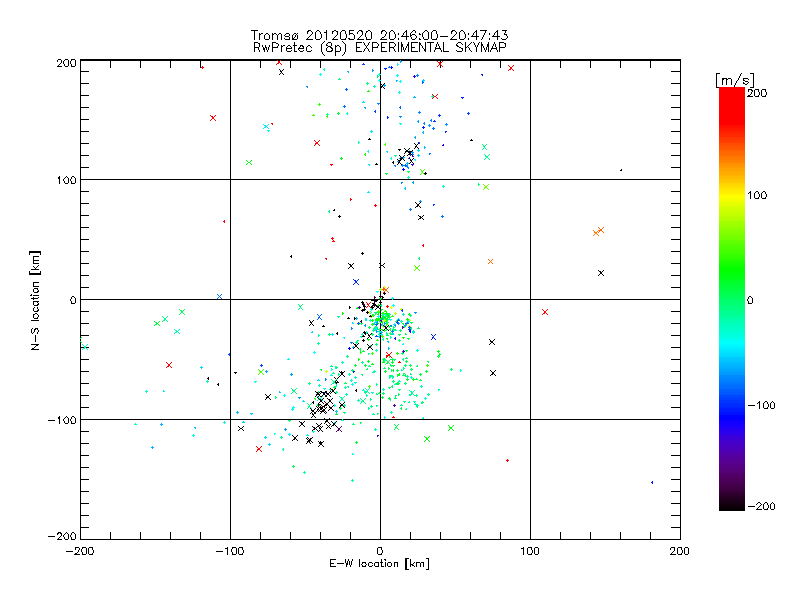
Task: Click the '-100' label beside the colorbar
Action: pyautogui.click(x=761, y=406)
